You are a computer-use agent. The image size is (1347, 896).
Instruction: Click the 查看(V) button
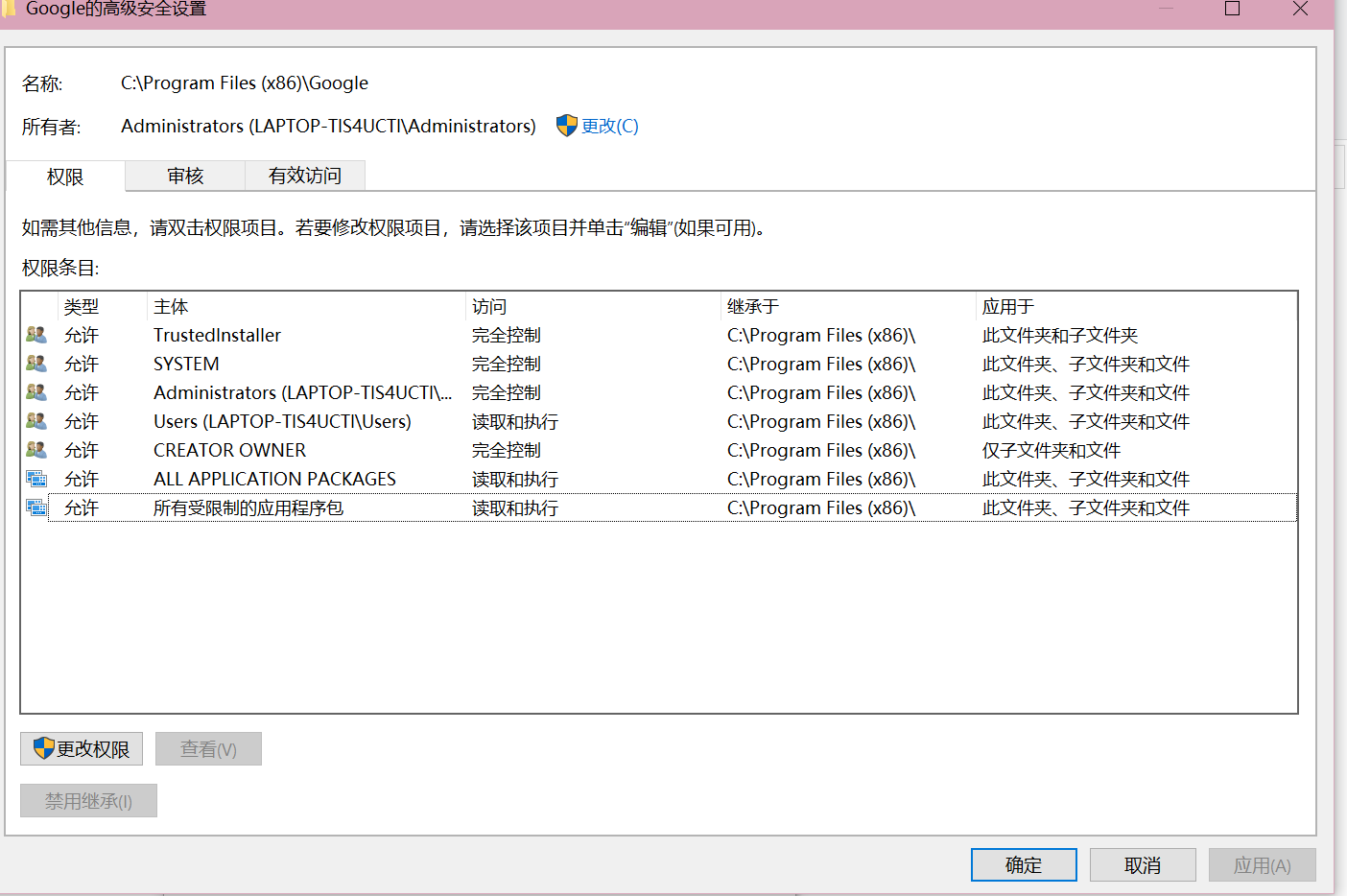pyautogui.click(x=208, y=749)
